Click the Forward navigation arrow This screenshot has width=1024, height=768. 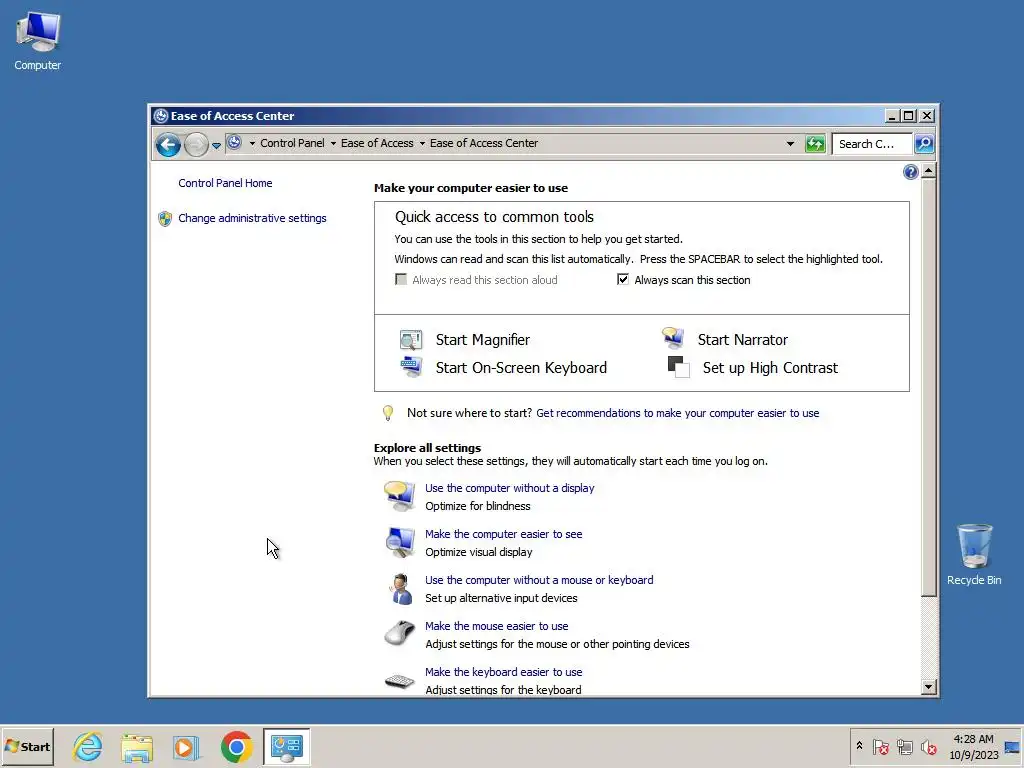click(x=195, y=144)
